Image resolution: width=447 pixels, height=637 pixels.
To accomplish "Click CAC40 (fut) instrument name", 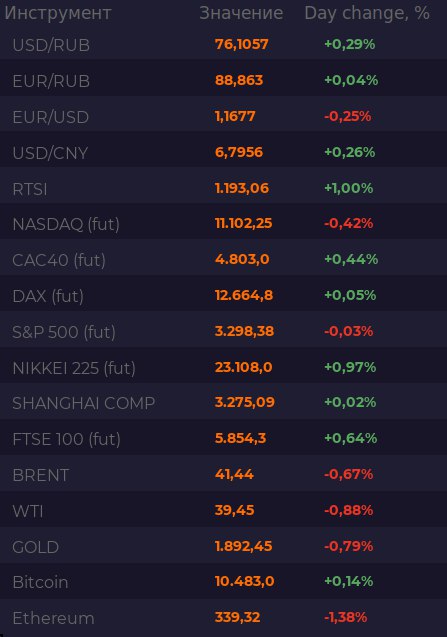I will [x=59, y=260].
